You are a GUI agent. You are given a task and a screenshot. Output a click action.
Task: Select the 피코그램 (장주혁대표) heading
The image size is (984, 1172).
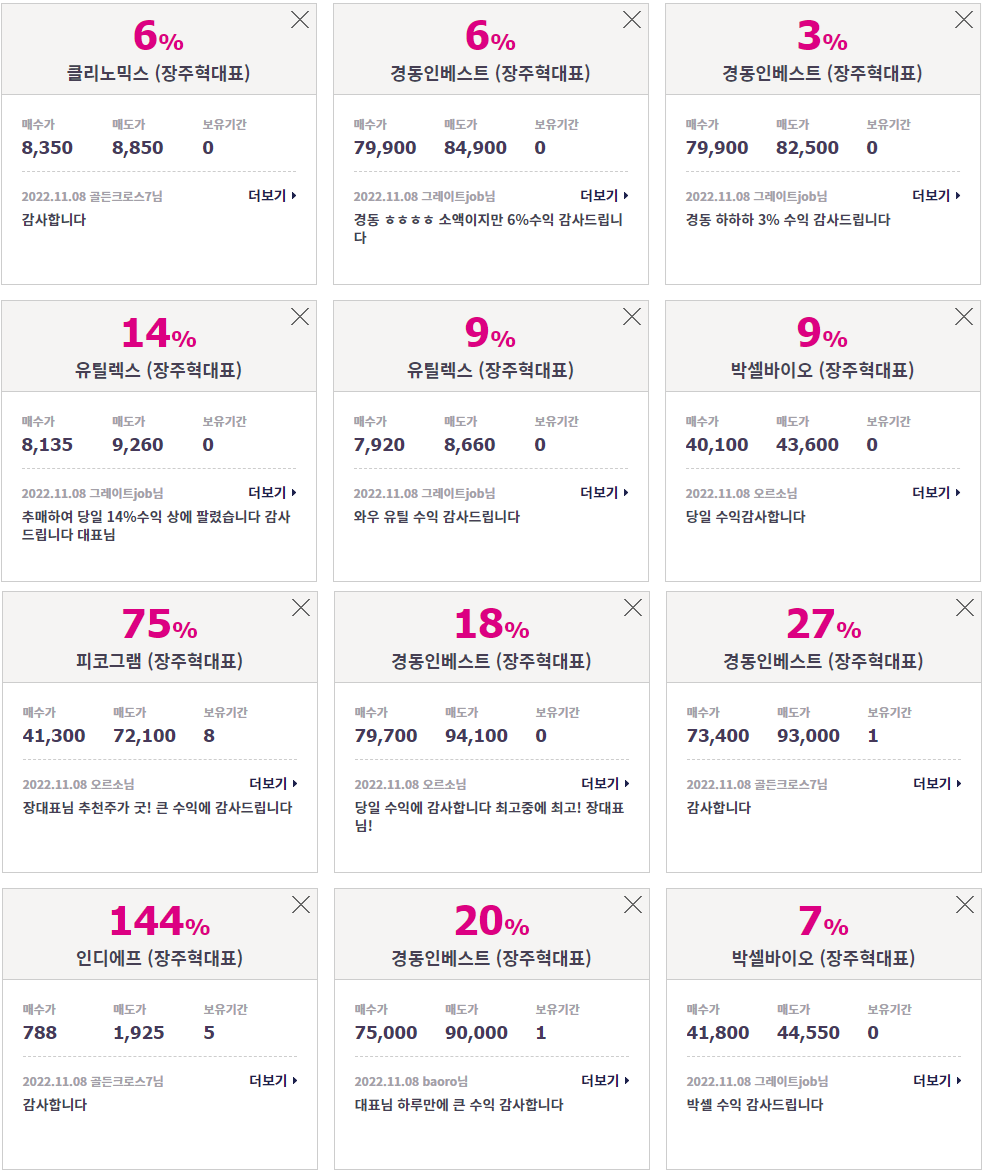point(159,661)
